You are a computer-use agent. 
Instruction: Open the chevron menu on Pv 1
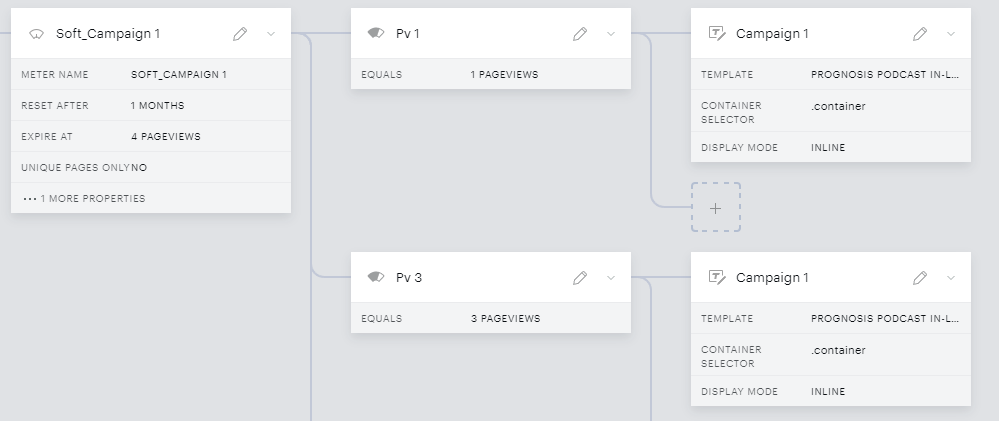(x=611, y=34)
